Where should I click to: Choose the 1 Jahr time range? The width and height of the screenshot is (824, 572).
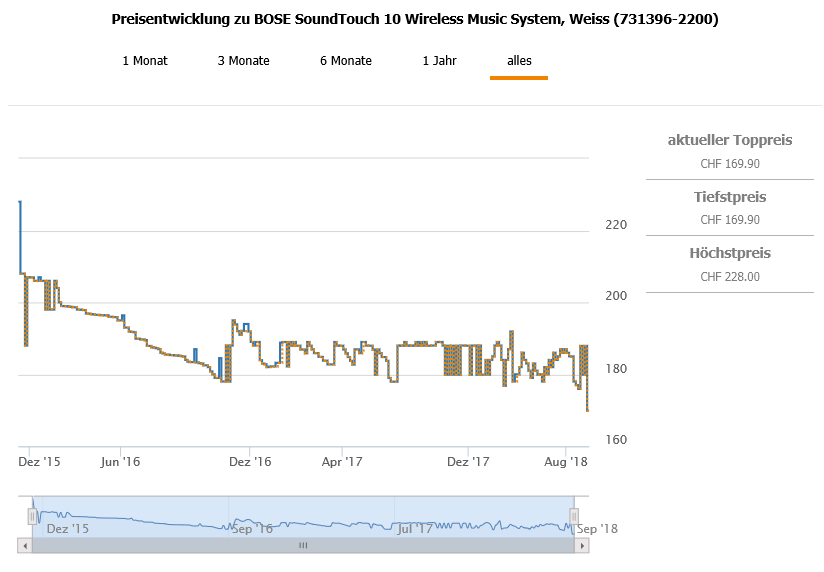(x=439, y=61)
